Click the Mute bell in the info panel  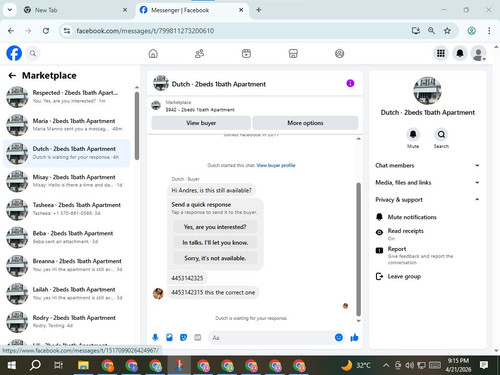pos(413,134)
